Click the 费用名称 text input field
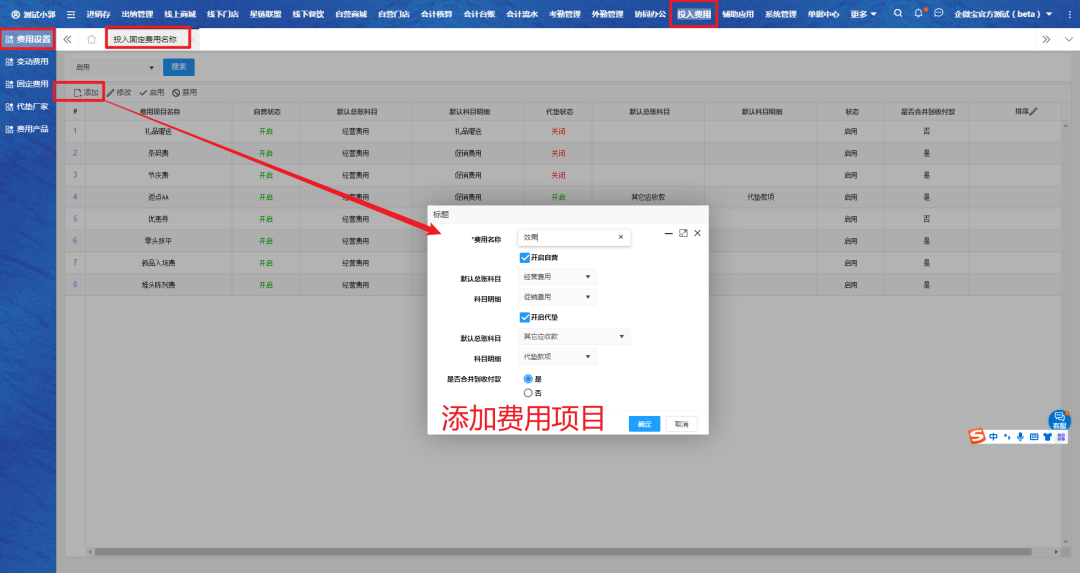 [565, 237]
